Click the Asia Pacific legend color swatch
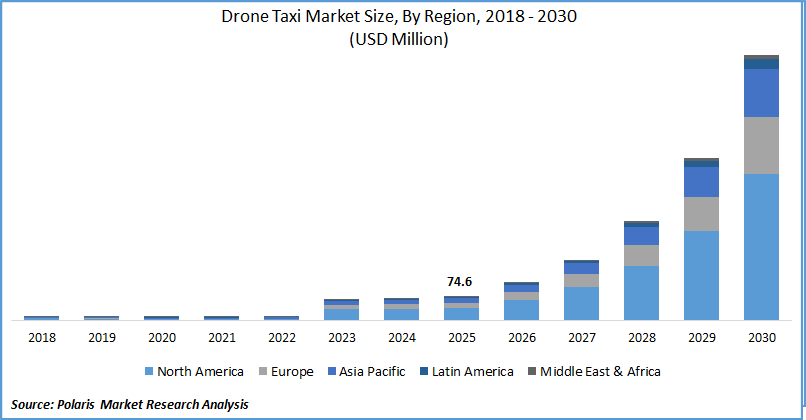 point(332,371)
